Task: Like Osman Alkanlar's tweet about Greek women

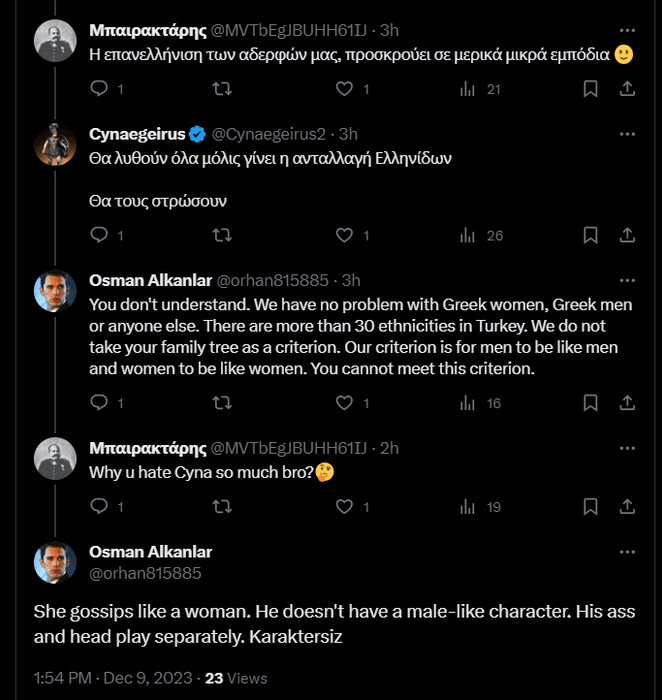Action: pos(345,403)
